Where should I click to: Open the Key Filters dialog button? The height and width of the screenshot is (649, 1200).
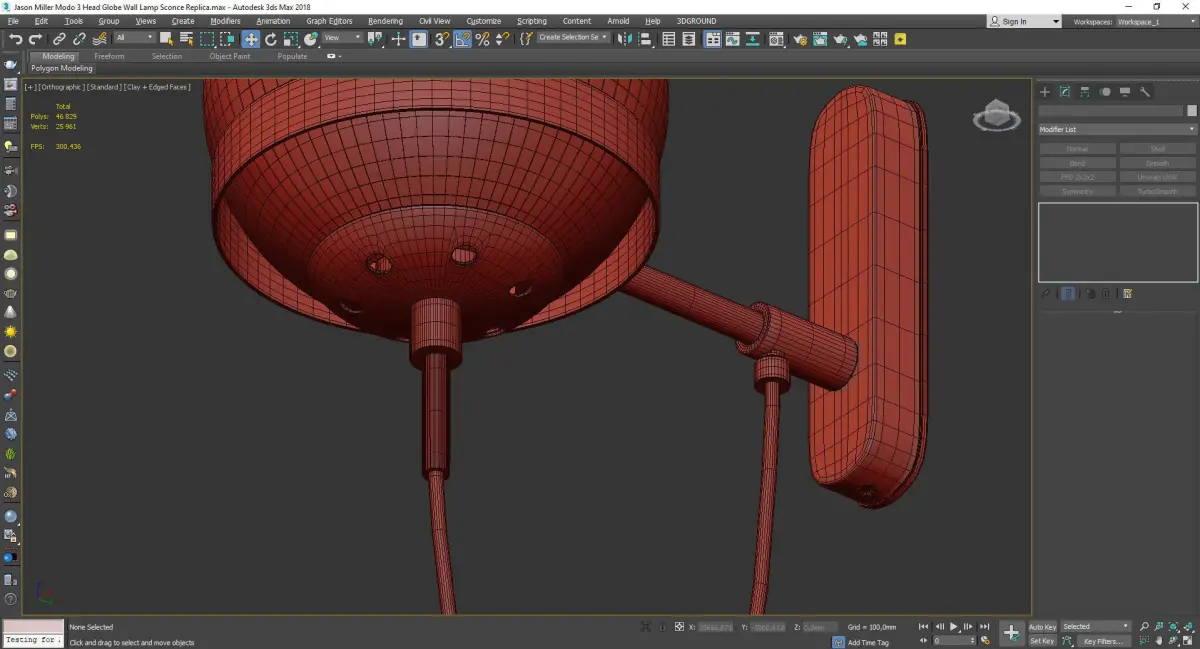click(x=1102, y=641)
